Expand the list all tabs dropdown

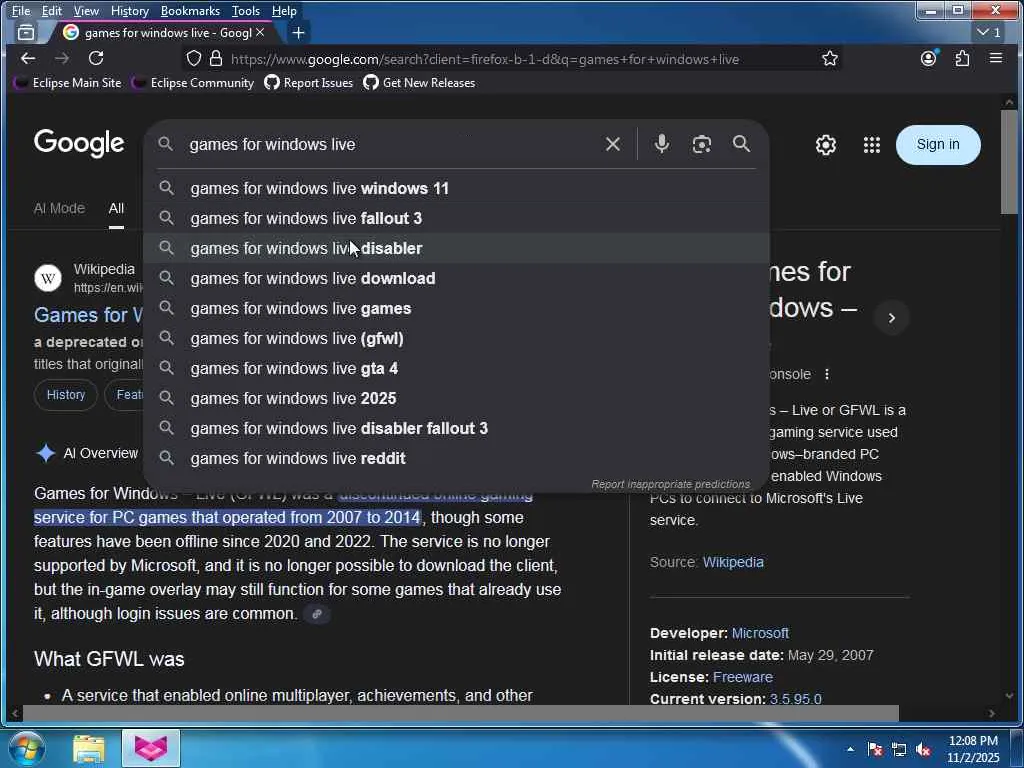tap(989, 32)
